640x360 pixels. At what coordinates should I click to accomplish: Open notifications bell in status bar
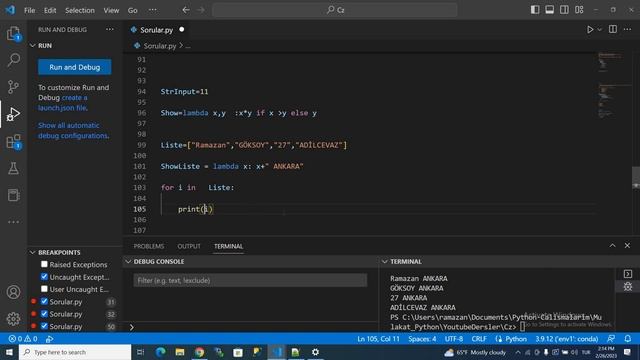pyautogui.click(x=628, y=339)
